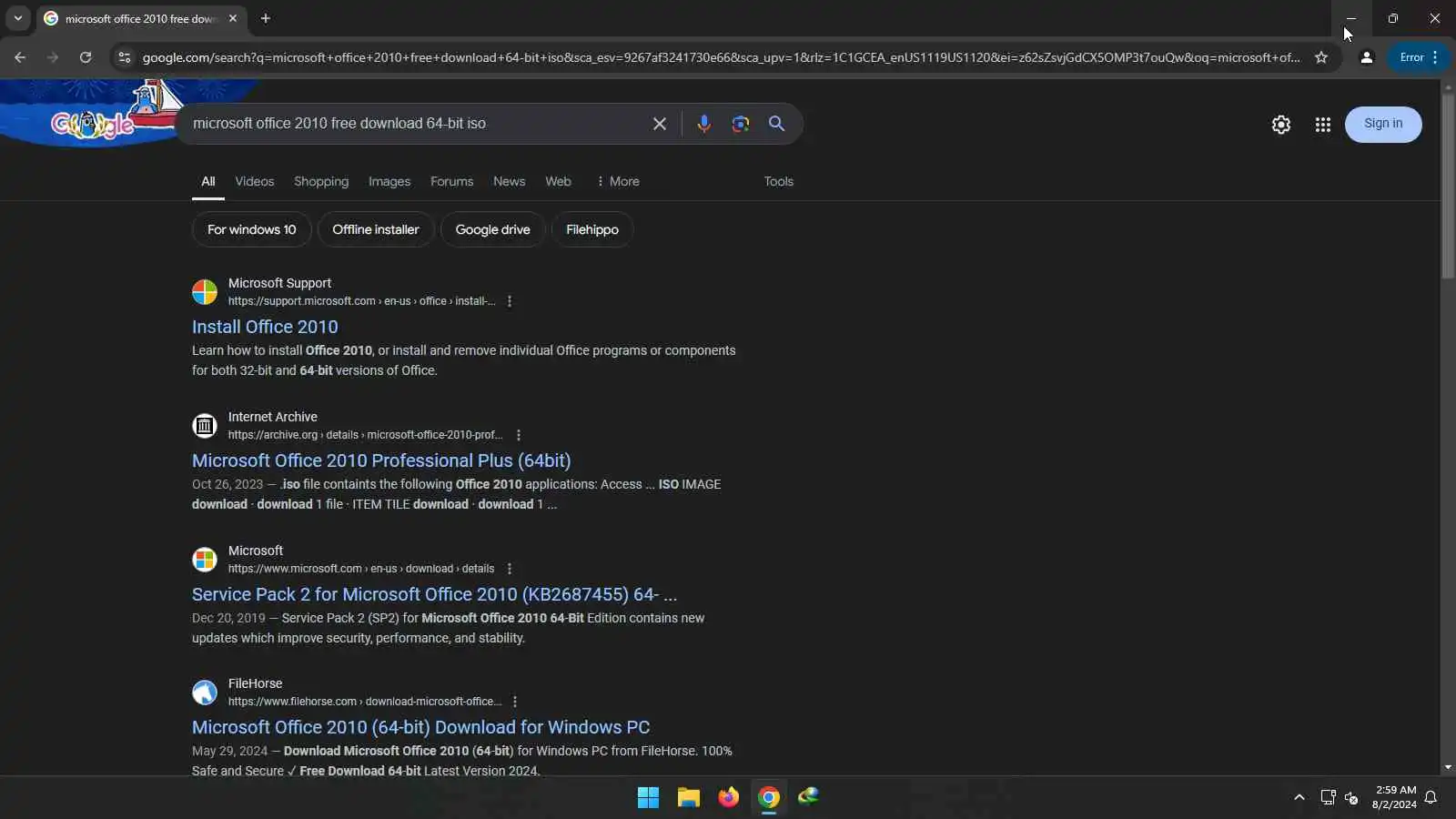This screenshot has width=1456, height=819.
Task: Click the Microsoft Support site favicon
Action: 205,292
